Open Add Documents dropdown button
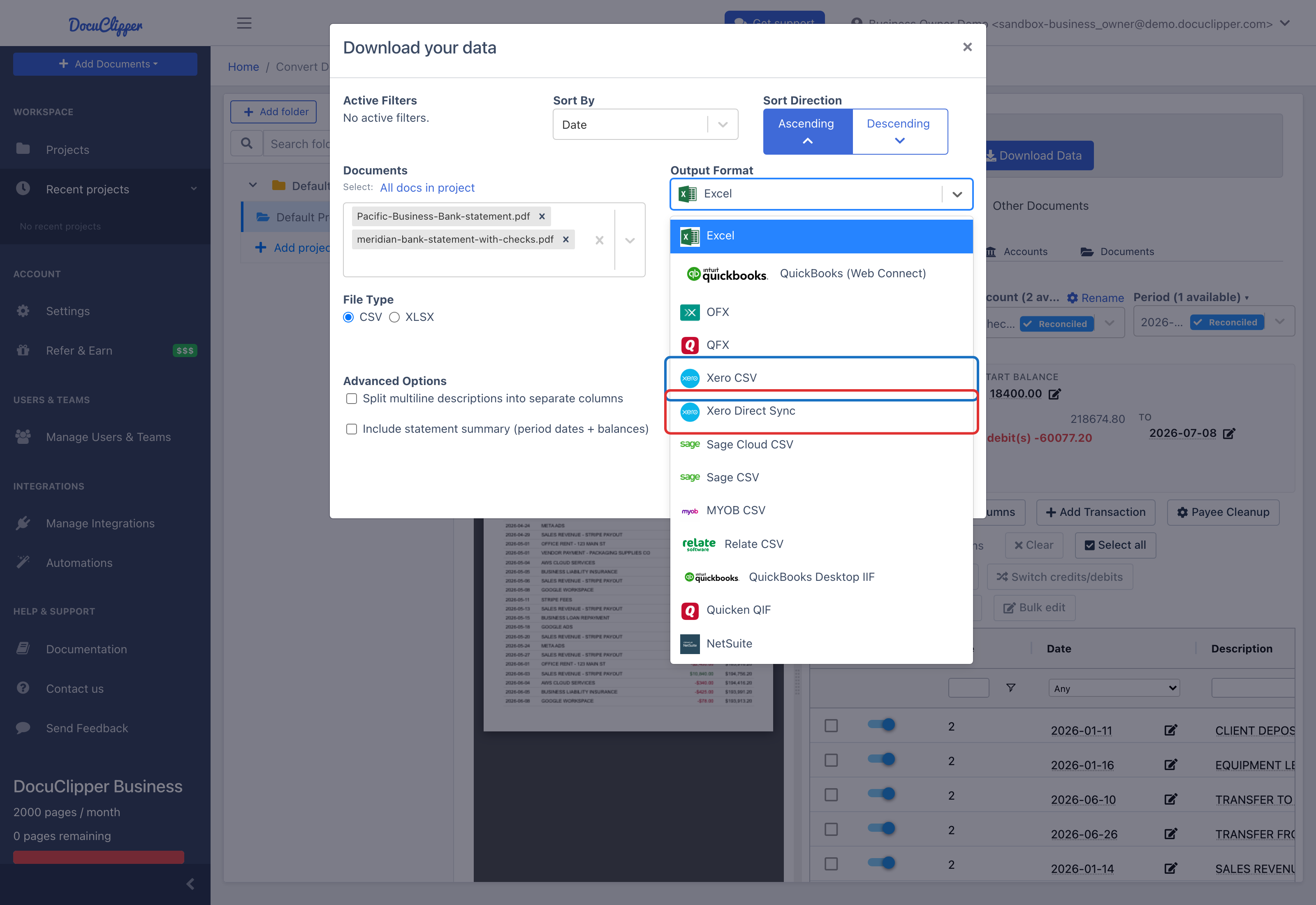Image resolution: width=1316 pixels, height=905 pixels. (x=105, y=64)
